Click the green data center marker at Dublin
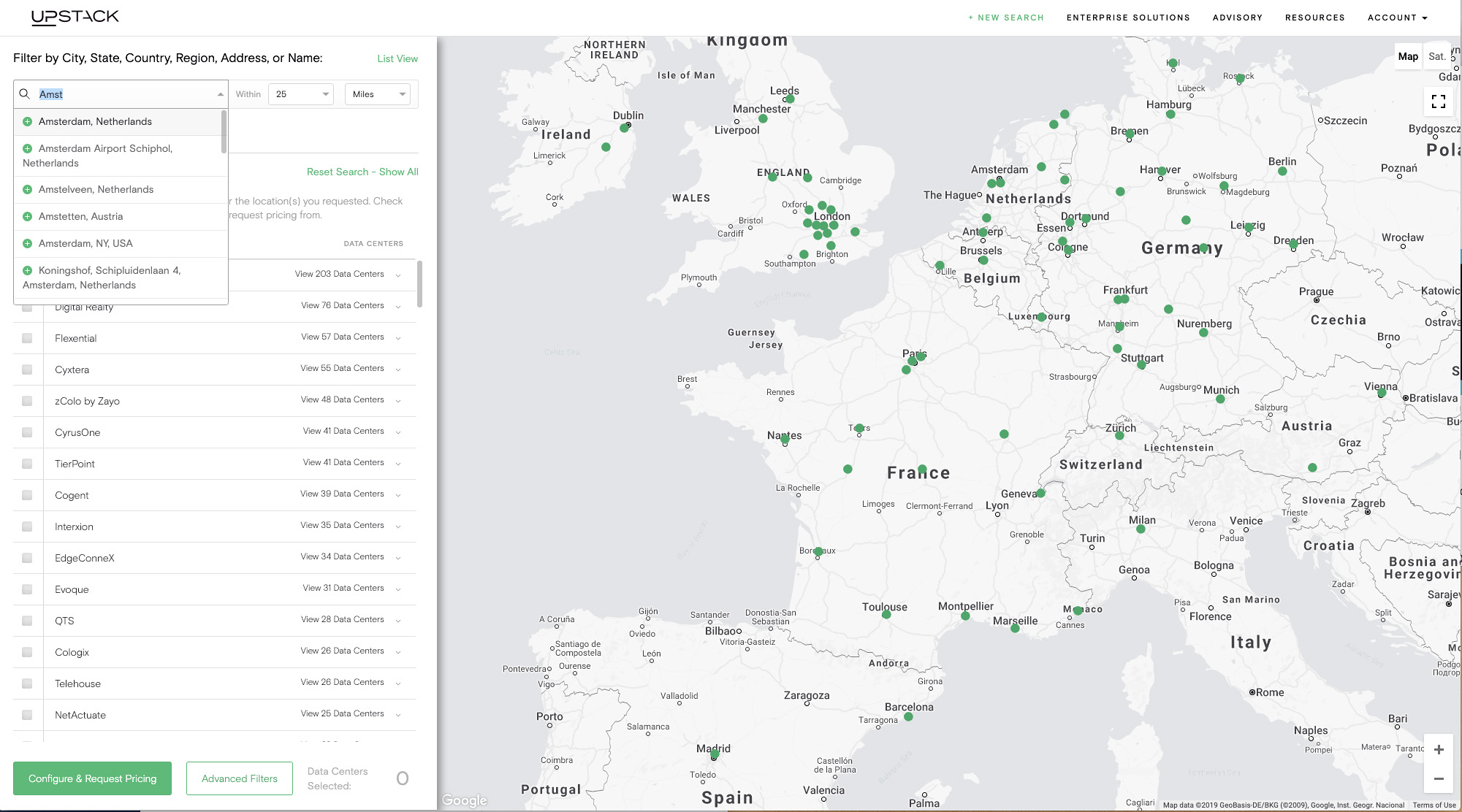1462x812 pixels. [x=624, y=128]
